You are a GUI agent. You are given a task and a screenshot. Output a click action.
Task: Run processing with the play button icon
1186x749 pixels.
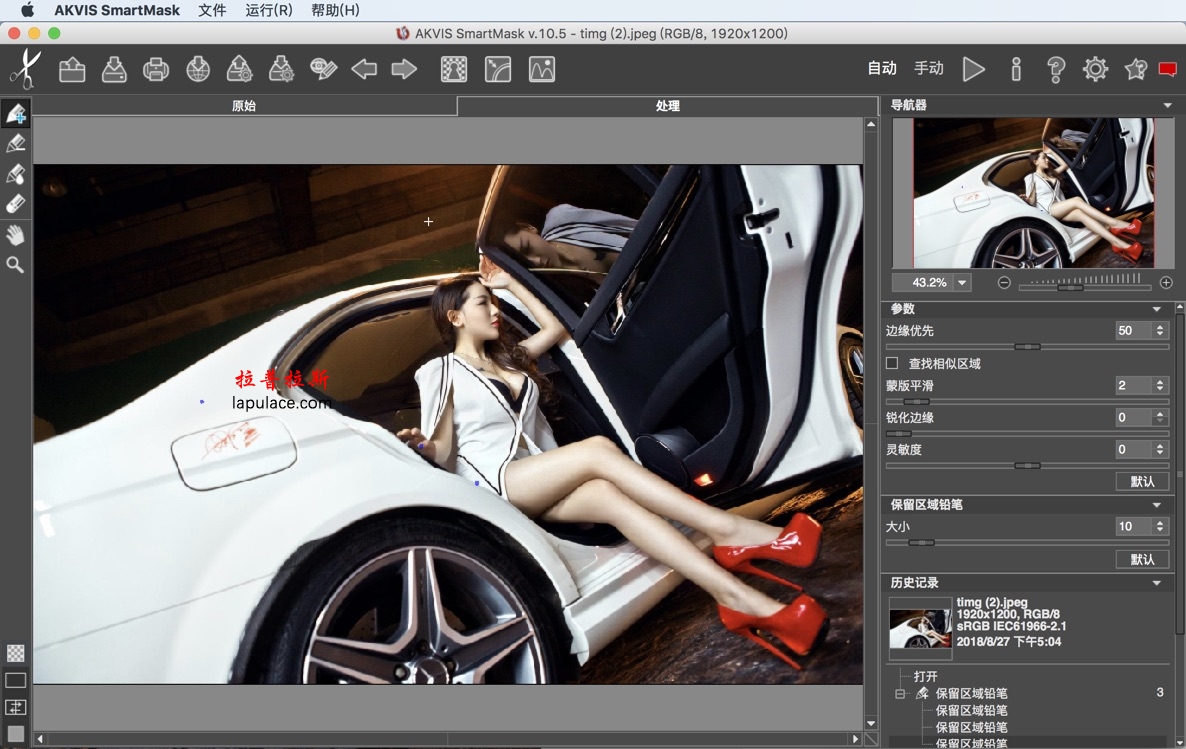point(974,68)
